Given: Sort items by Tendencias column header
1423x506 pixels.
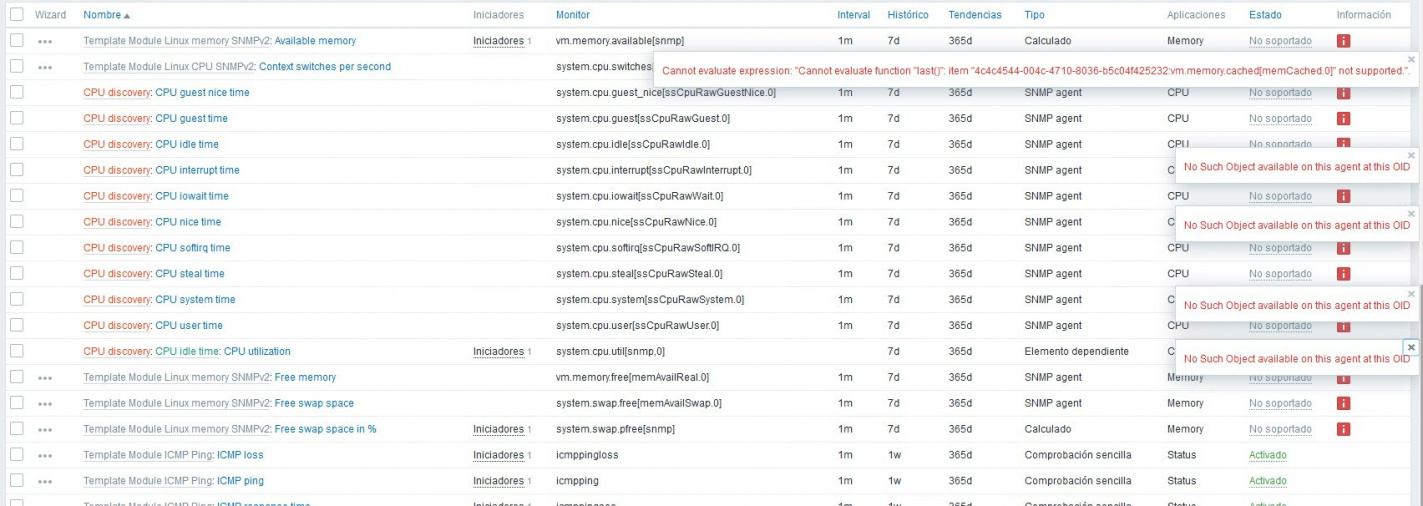Looking at the screenshot, I should click(x=976, y=15).
